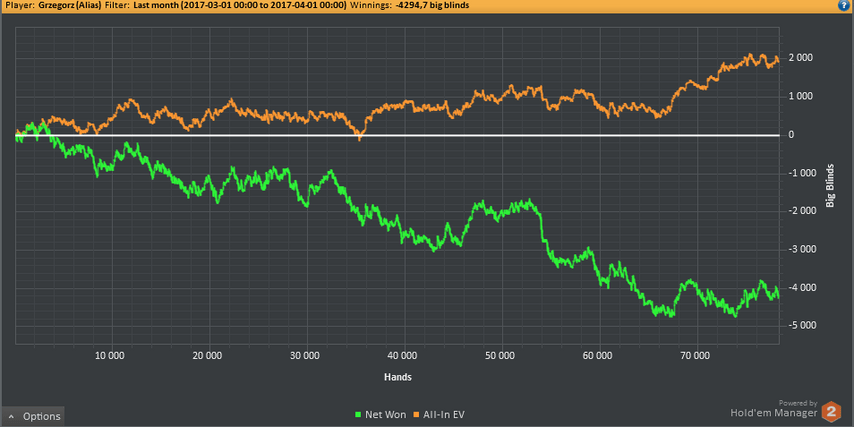Click the -5 000 big blinds axis label
The width and height of the screenshot is (854, 427).
click(802, 325)
